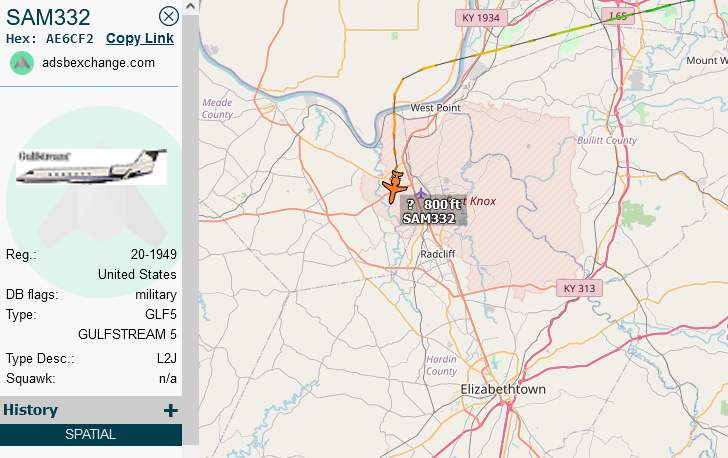Viewport: 728px width, 458px height.
Task: Close the SAM332 aircraft info panel
Action: click(169, 16)
